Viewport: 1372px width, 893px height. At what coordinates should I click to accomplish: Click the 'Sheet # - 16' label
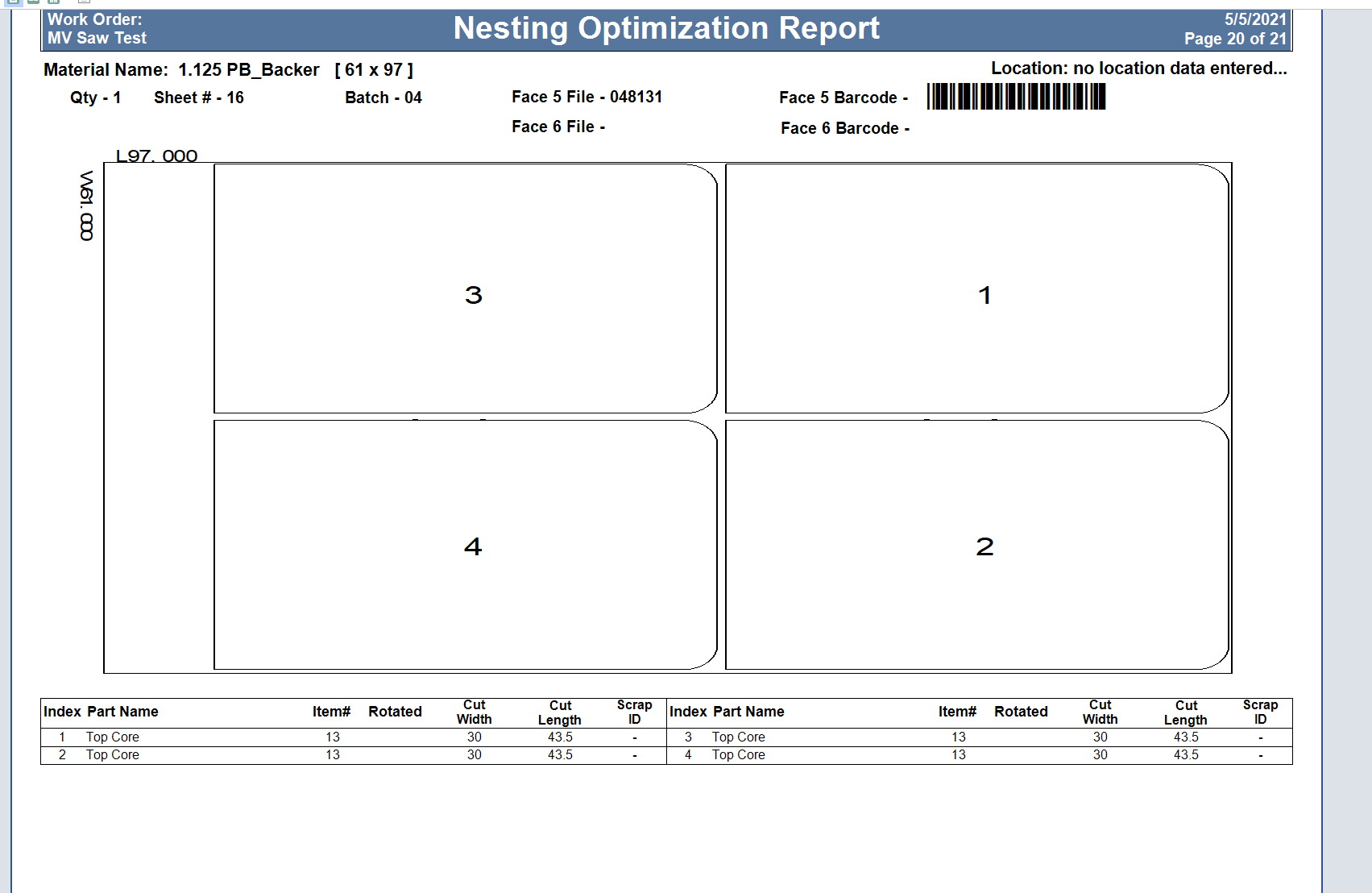point(199,98)
